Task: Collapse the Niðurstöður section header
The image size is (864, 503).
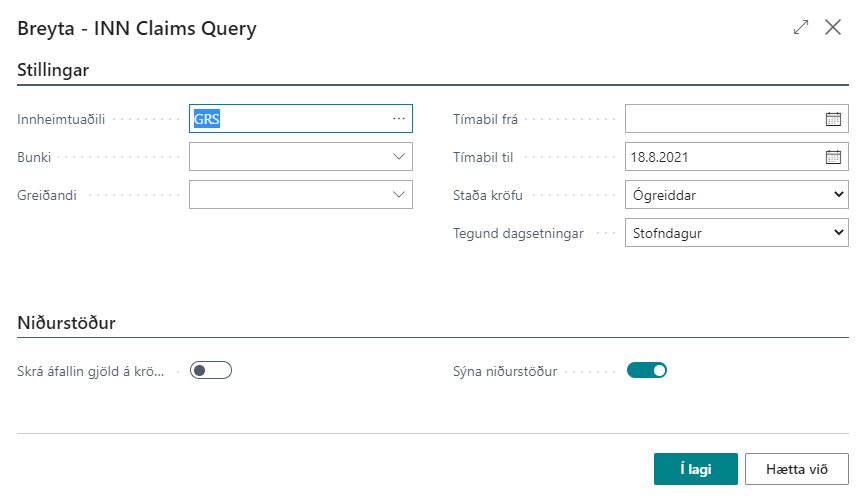Action: (66, 323)
